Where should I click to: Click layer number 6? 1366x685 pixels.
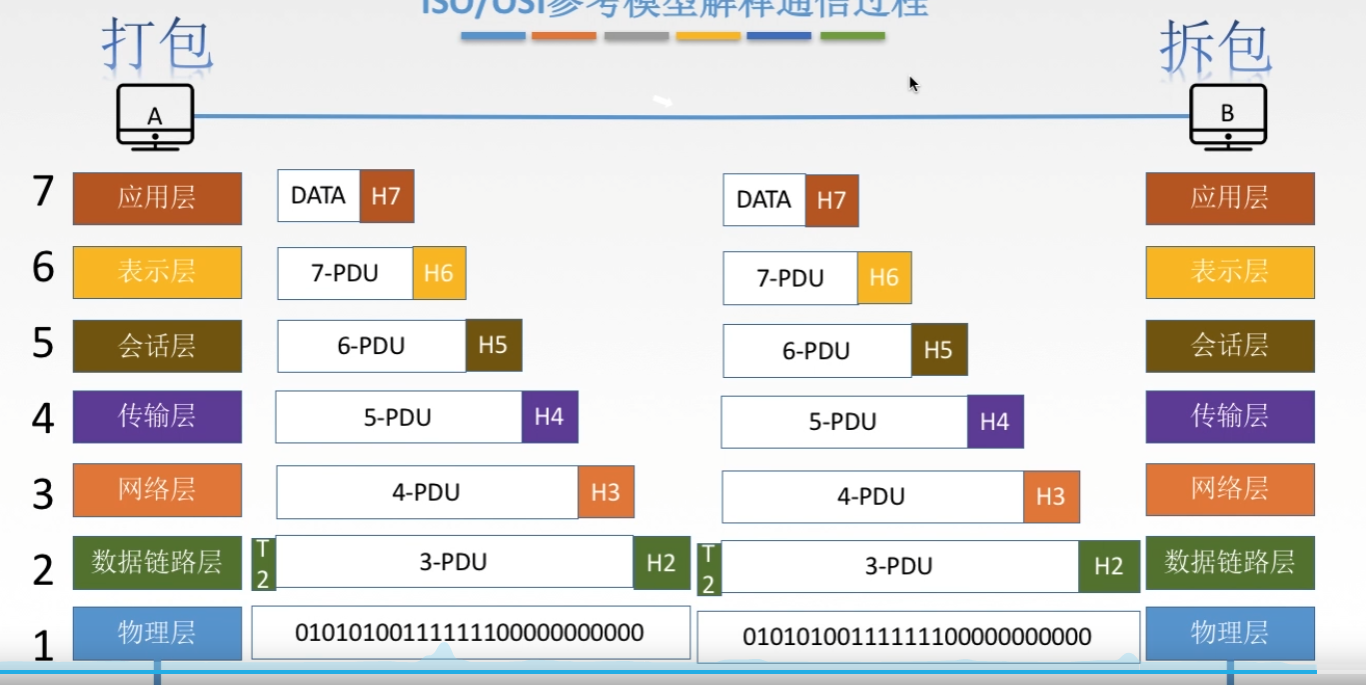42,267
